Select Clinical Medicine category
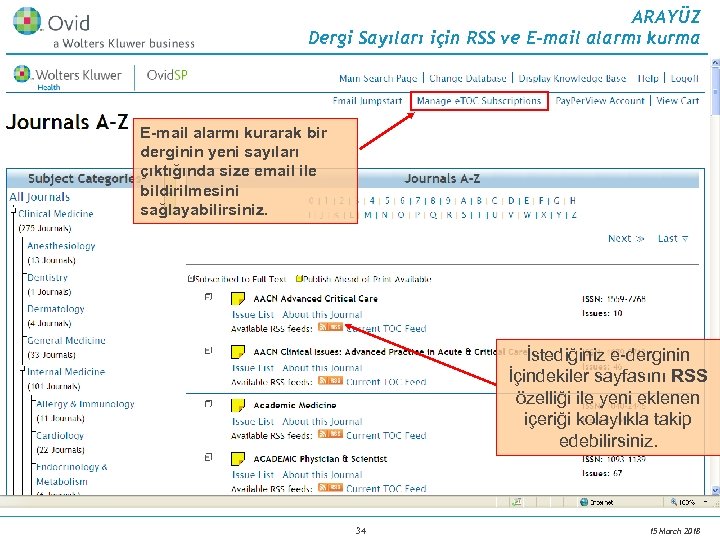720x540 pixels. click(x=56, y=214)
